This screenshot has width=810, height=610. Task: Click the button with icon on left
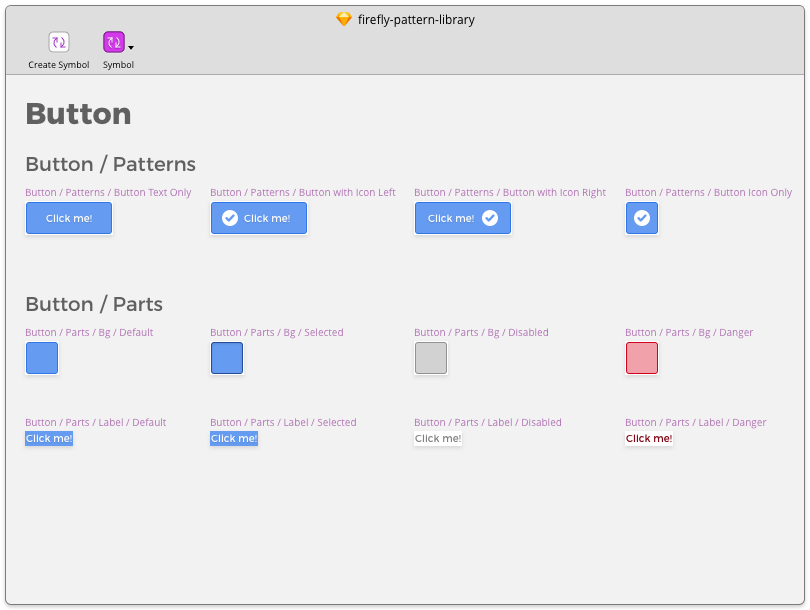[259, 218]
